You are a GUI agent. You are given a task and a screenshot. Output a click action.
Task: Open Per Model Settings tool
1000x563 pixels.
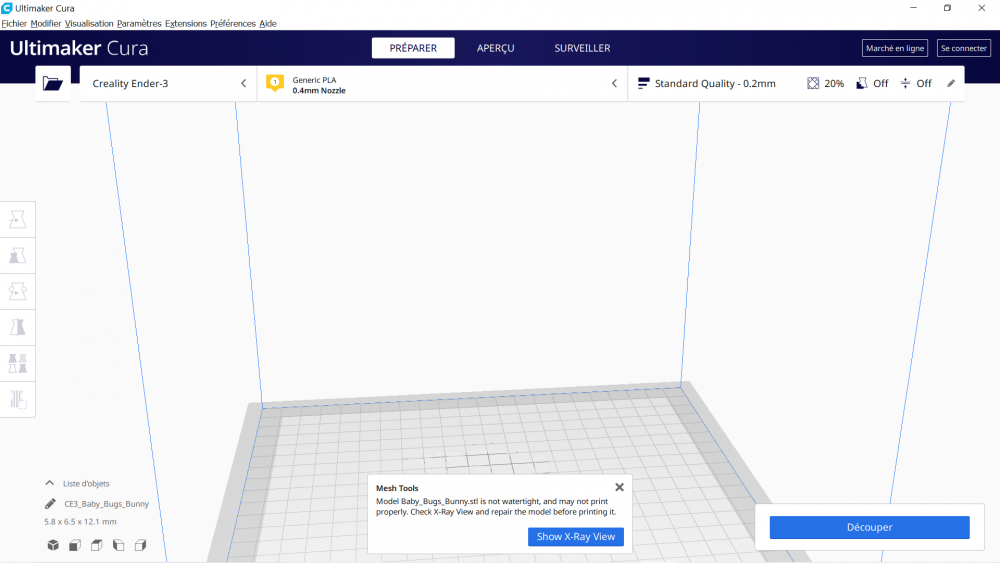[x=18, y=363]
